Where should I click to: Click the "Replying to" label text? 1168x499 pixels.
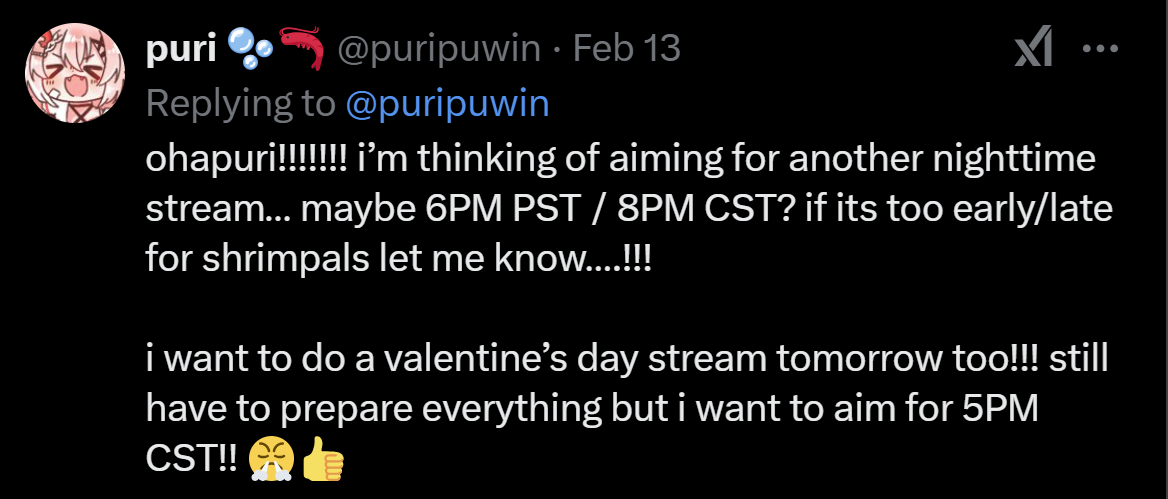[x=241, y=105]
